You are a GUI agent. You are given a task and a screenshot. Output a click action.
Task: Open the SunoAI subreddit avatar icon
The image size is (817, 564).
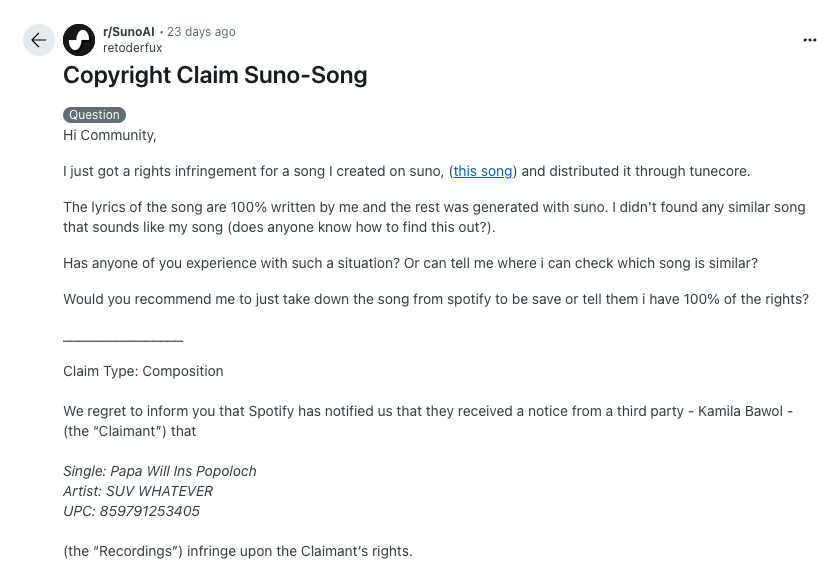coord(79,40)
